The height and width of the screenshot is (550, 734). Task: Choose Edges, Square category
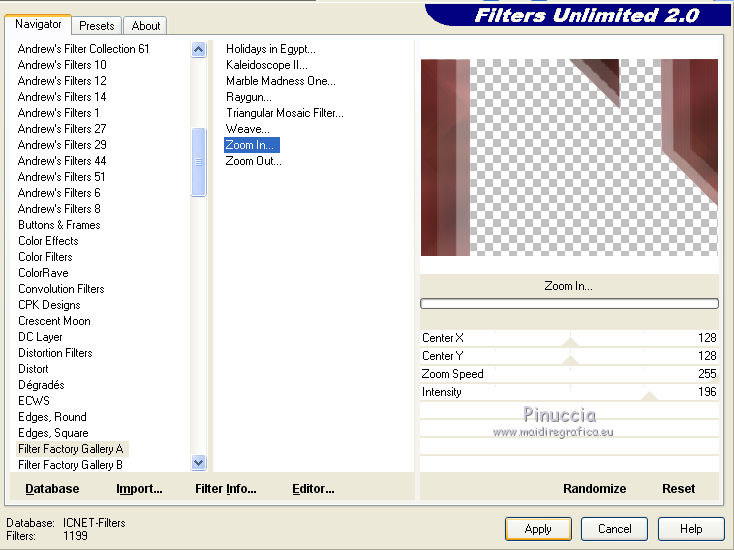(53, 433)
